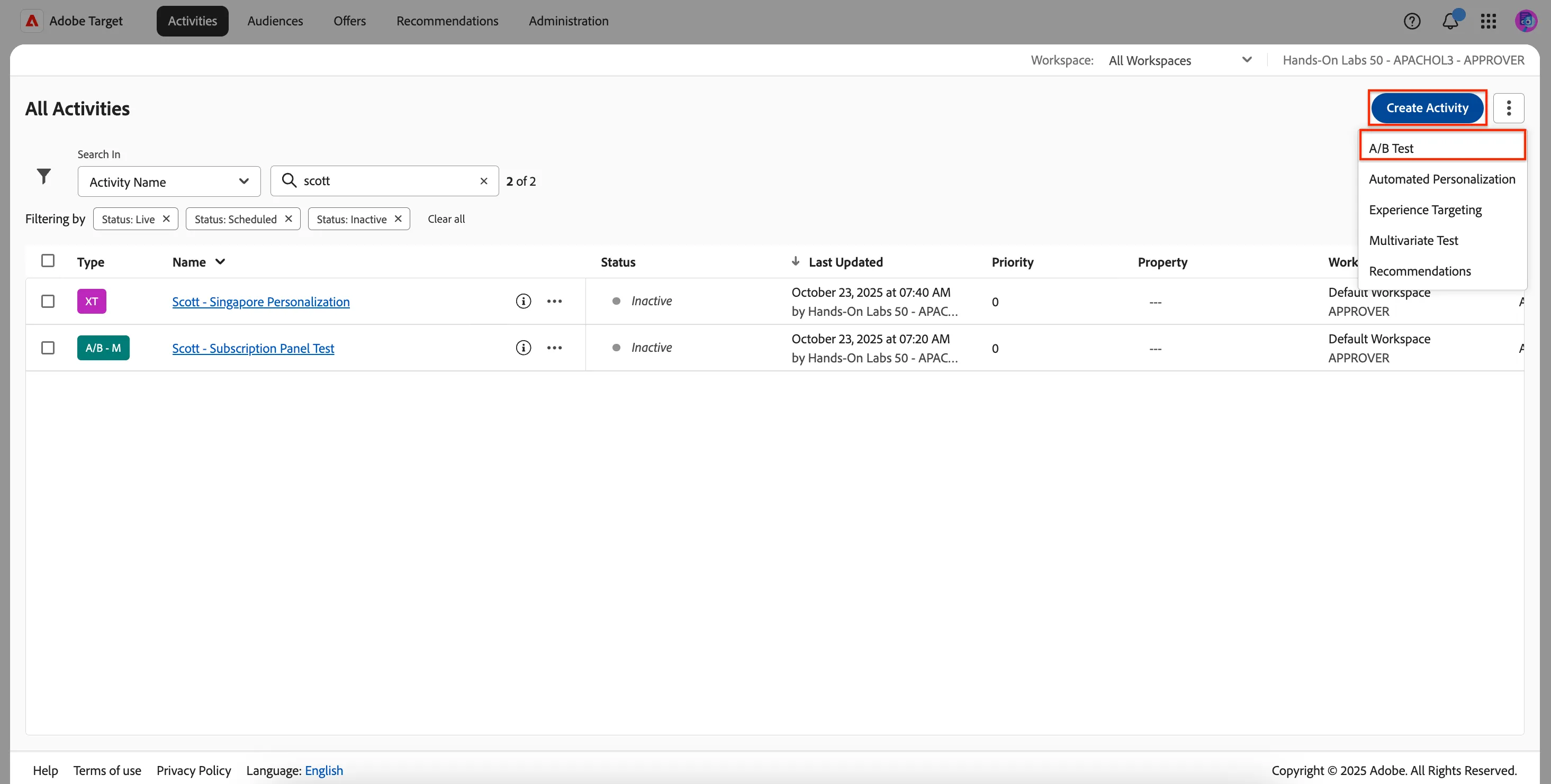1551x784 pixels.
Task: Open Scott - Singapore Personalization link
Action: 261,302
